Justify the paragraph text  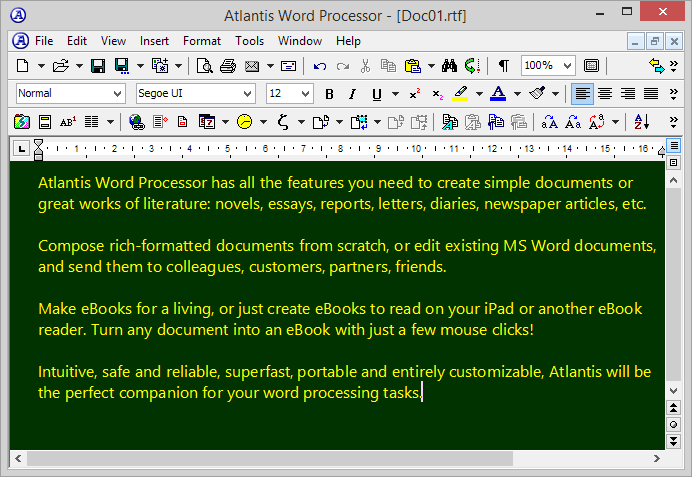[651, 94]
